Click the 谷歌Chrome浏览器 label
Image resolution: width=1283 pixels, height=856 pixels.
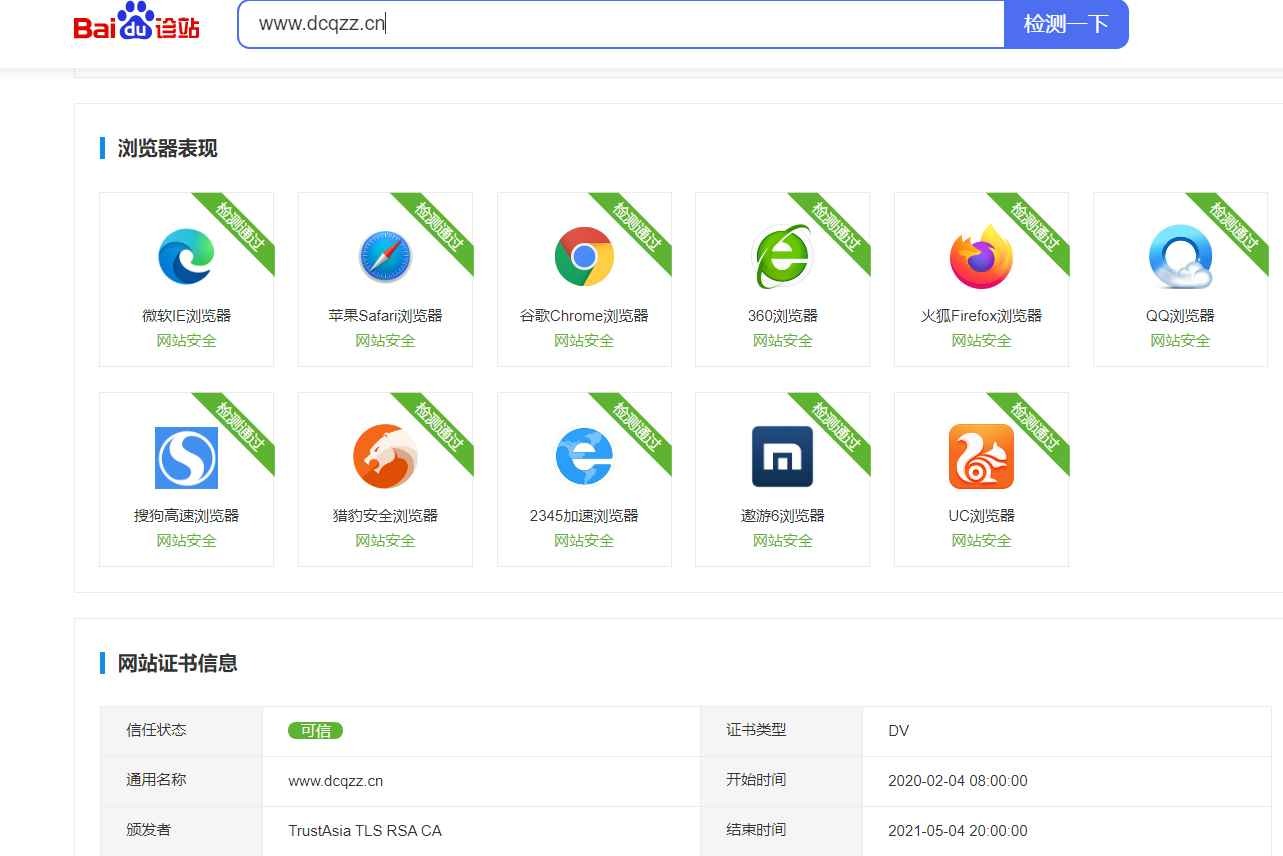click(x=584, y=316)
